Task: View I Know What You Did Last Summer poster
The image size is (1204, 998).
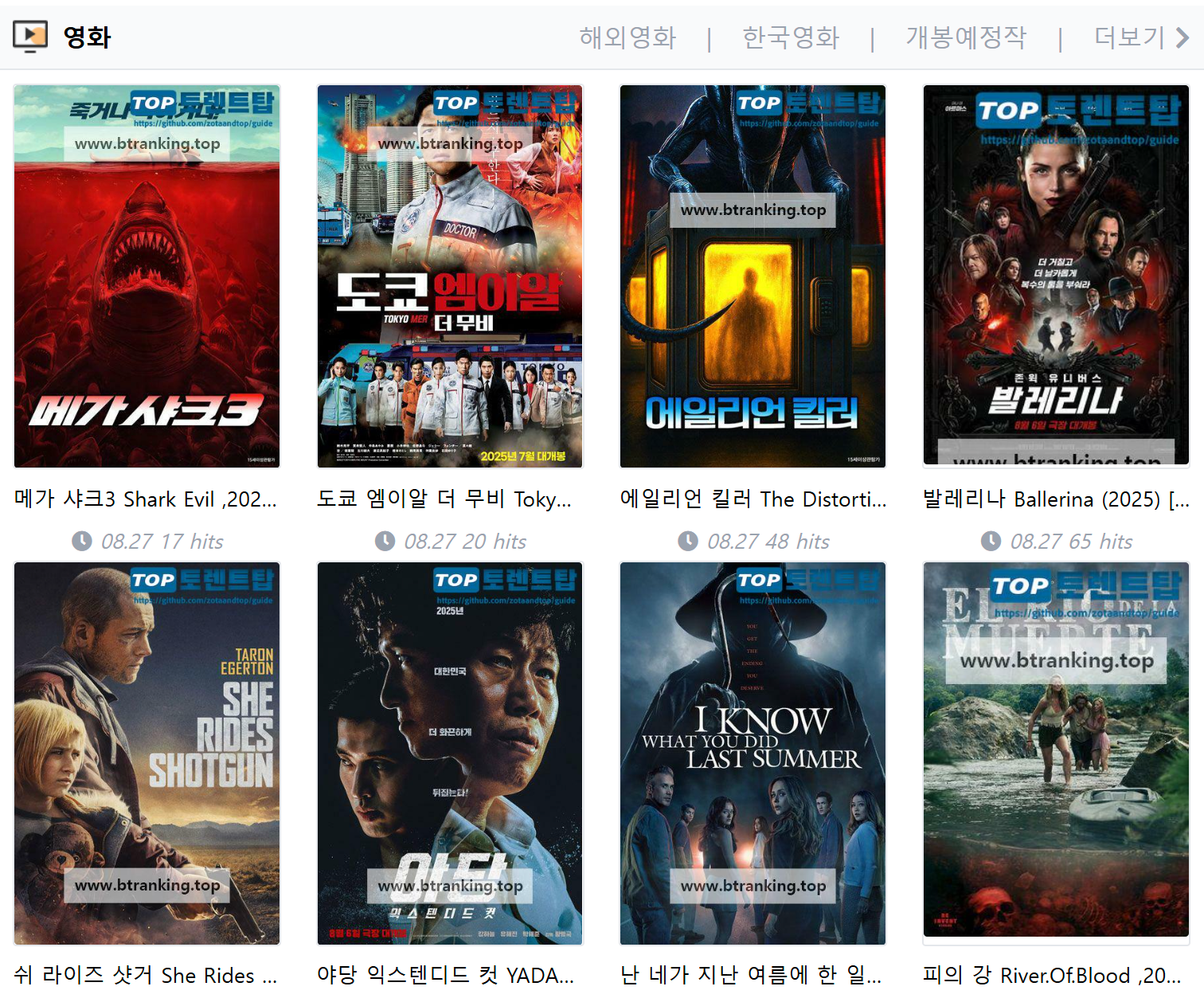Action: (752, 753)
